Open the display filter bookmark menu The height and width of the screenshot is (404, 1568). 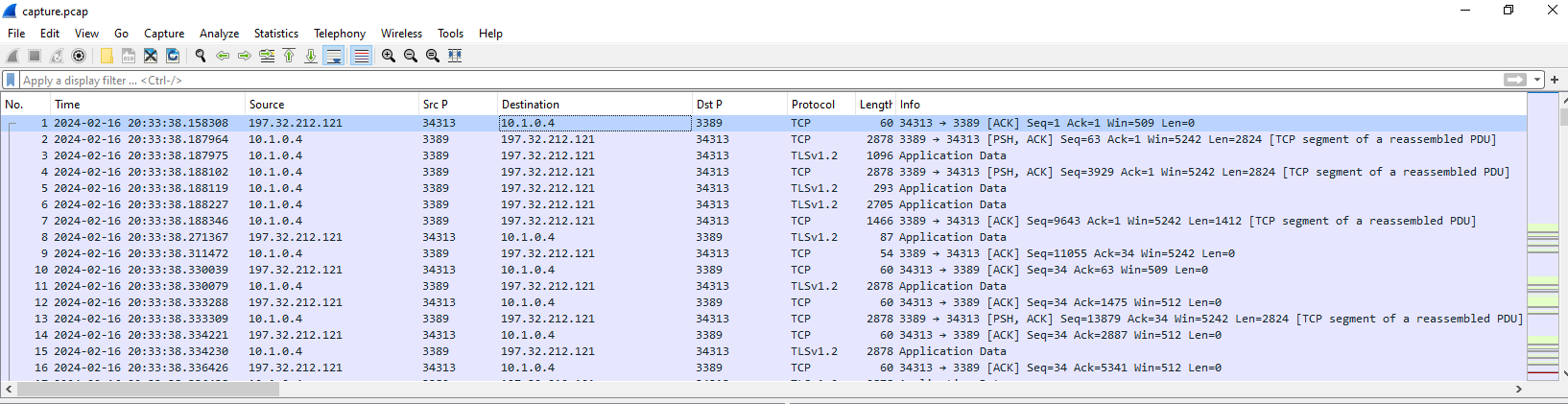[x=11, y=80]
